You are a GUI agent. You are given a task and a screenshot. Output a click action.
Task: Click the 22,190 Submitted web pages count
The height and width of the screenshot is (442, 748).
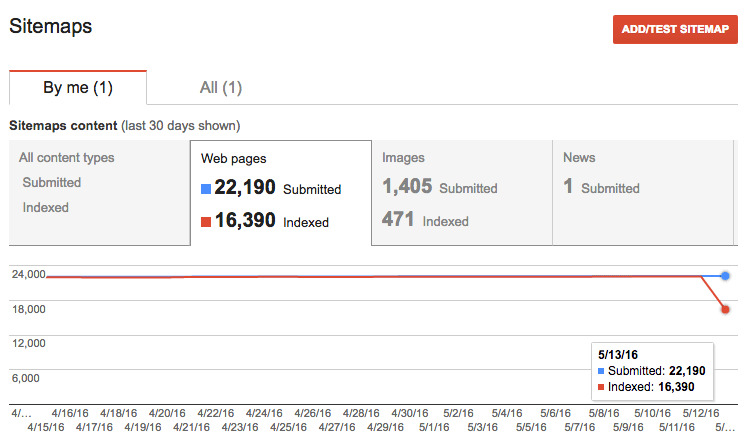click(x=246, y=188)
